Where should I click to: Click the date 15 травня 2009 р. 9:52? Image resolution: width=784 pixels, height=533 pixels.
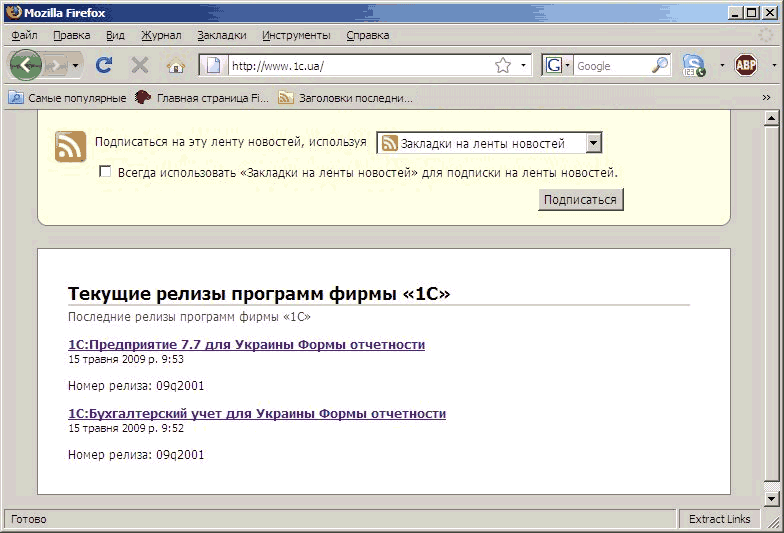point(126,428)
